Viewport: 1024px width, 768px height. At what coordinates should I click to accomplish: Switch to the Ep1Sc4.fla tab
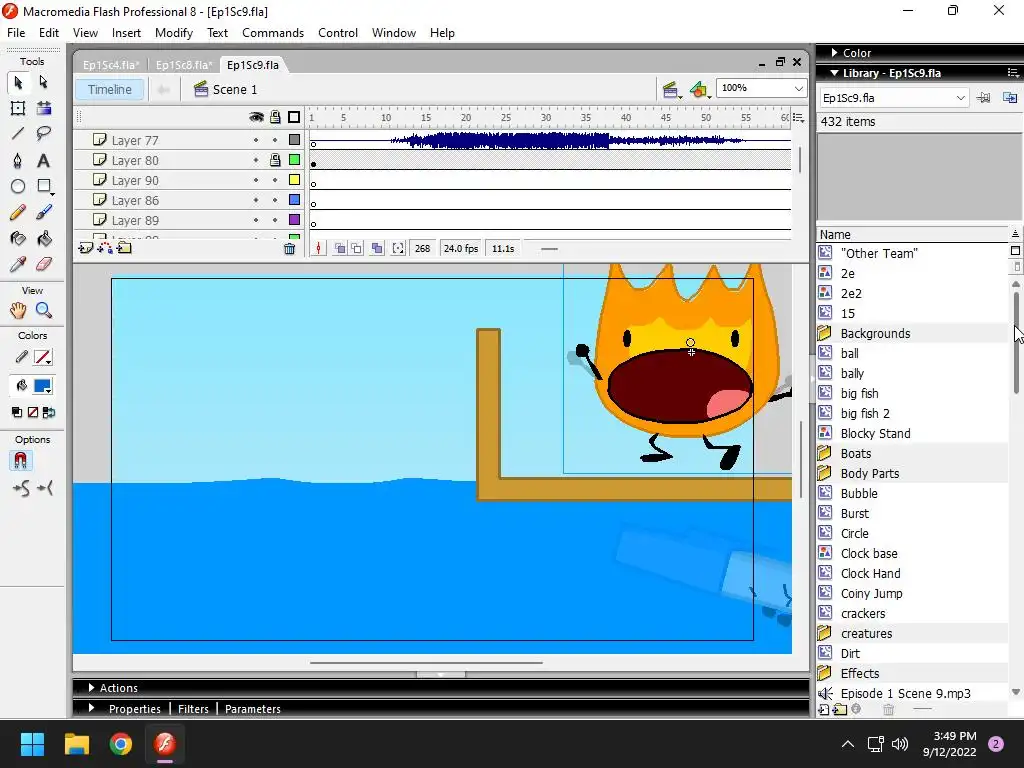point(110,65)
